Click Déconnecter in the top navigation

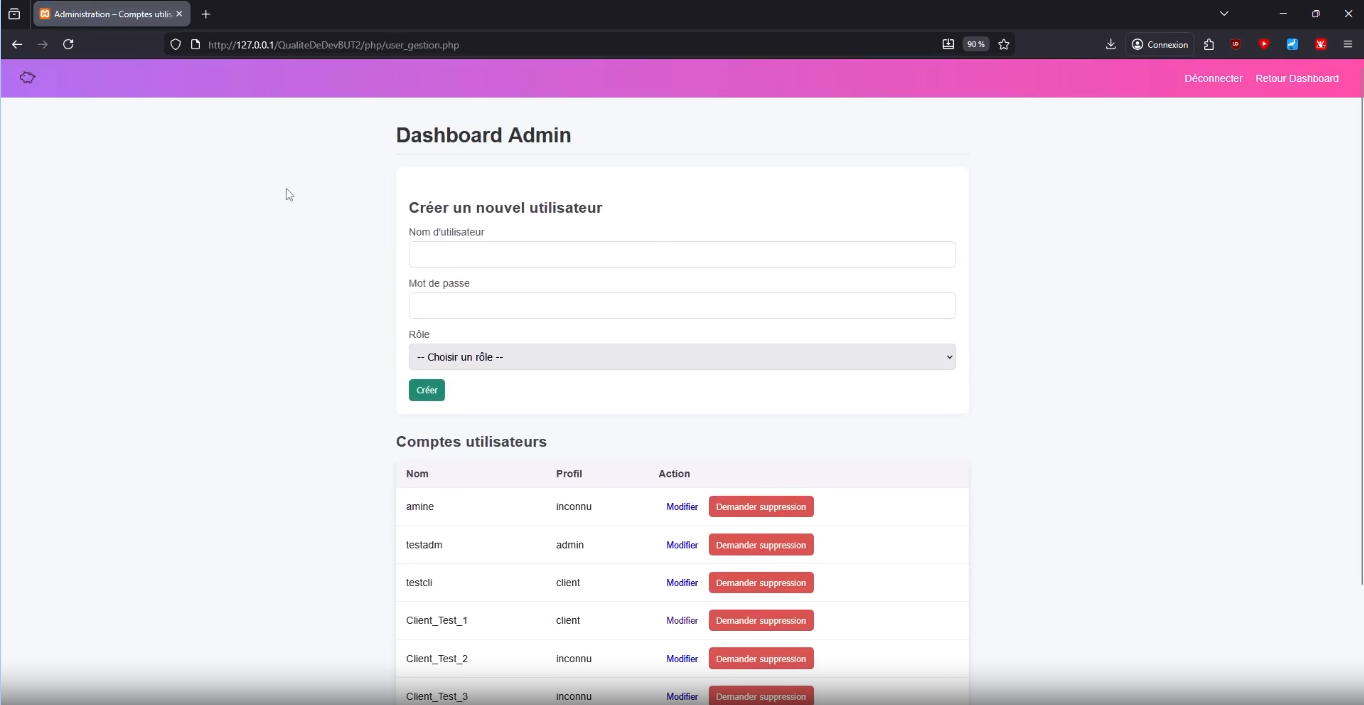click(1213, 79)
